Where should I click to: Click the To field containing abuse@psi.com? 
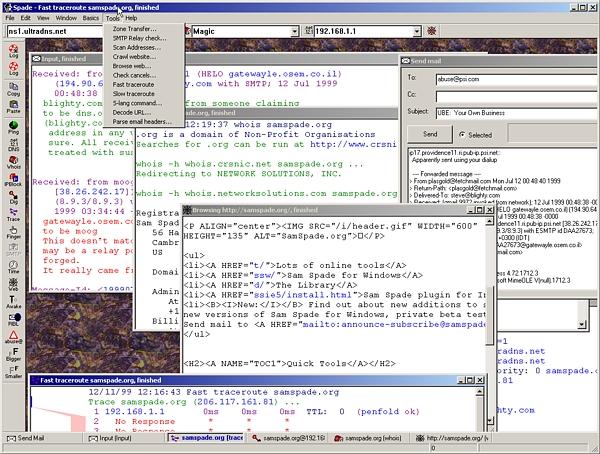click(x=517, y=79)
